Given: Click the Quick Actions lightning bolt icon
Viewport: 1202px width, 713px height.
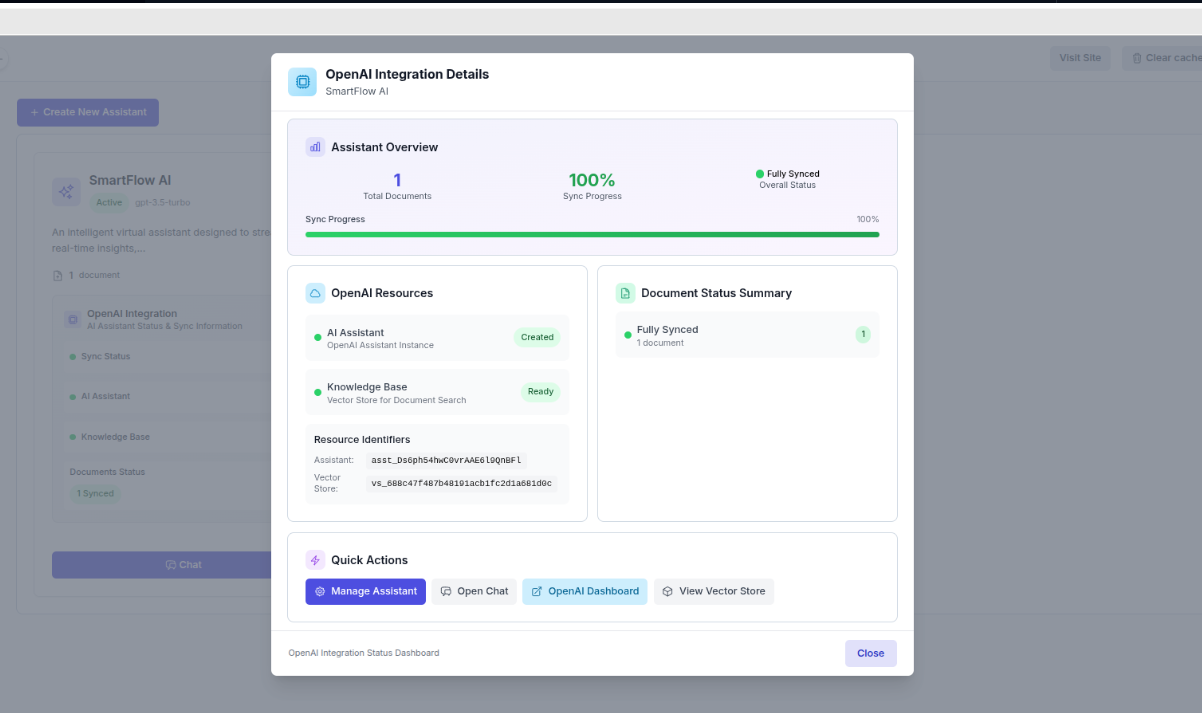Looking at the screenshot, I should click(x=315, y=559).
